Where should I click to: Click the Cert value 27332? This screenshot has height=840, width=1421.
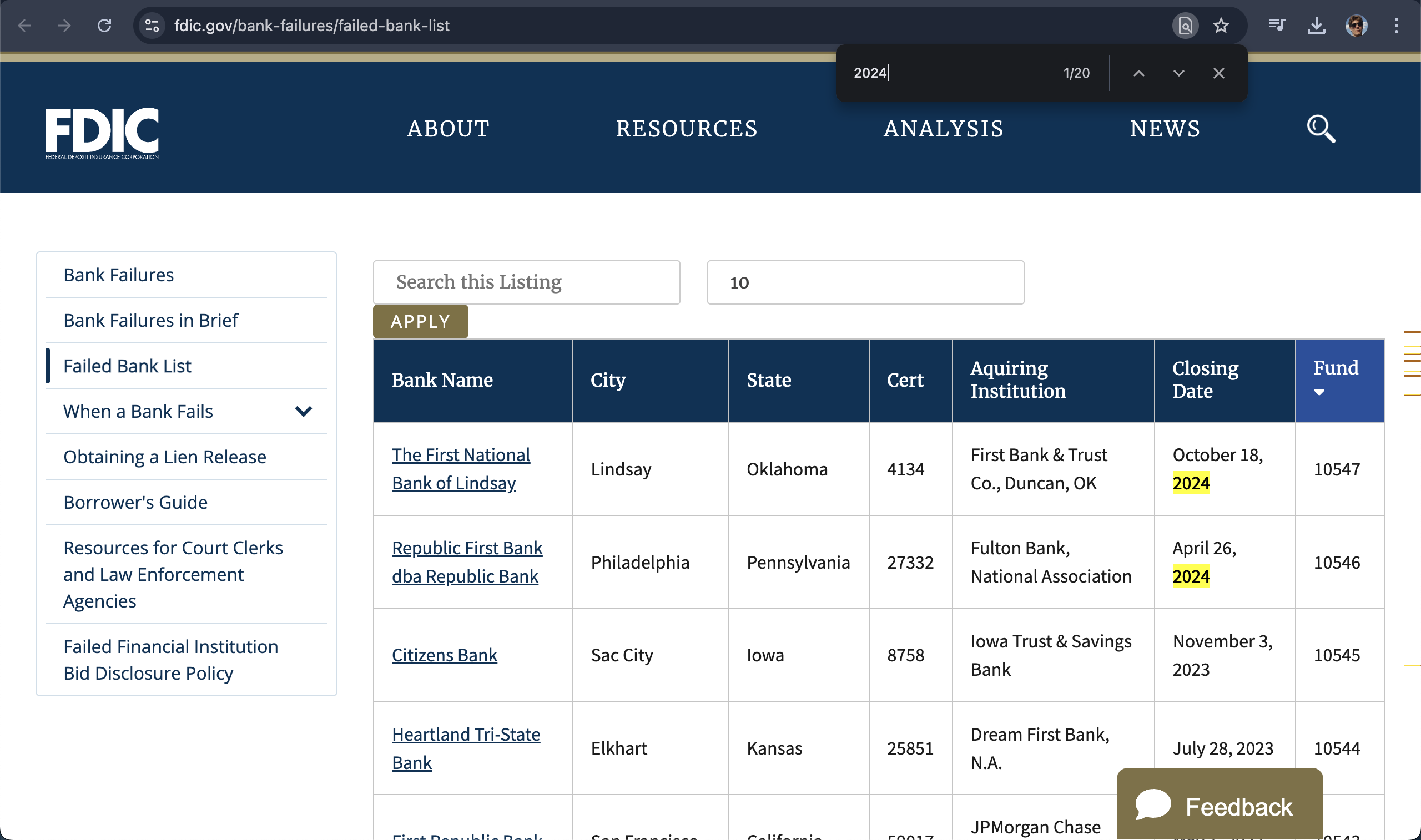pyautogui.click(x=910, y=562)
